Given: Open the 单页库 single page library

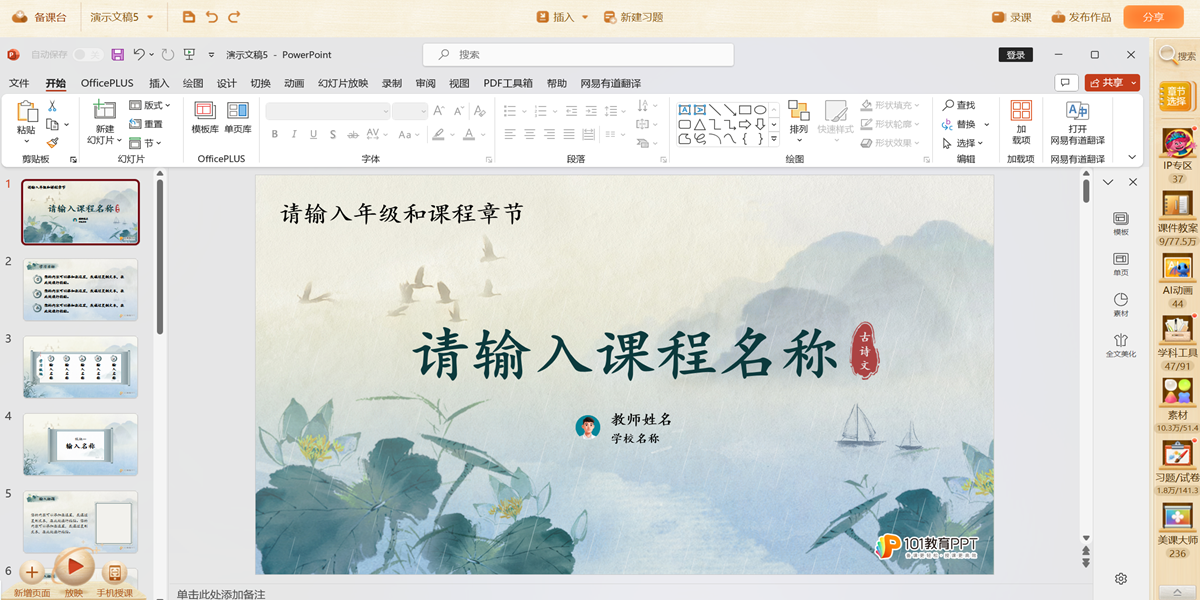Looking at the screenshot, I should (238, 117).
